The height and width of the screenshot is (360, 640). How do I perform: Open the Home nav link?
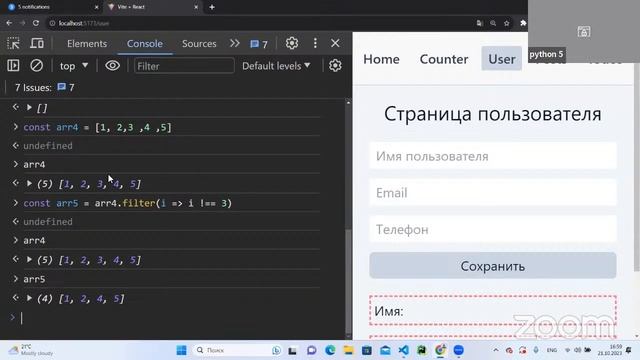pyautogui.click(x=381, y=59)
